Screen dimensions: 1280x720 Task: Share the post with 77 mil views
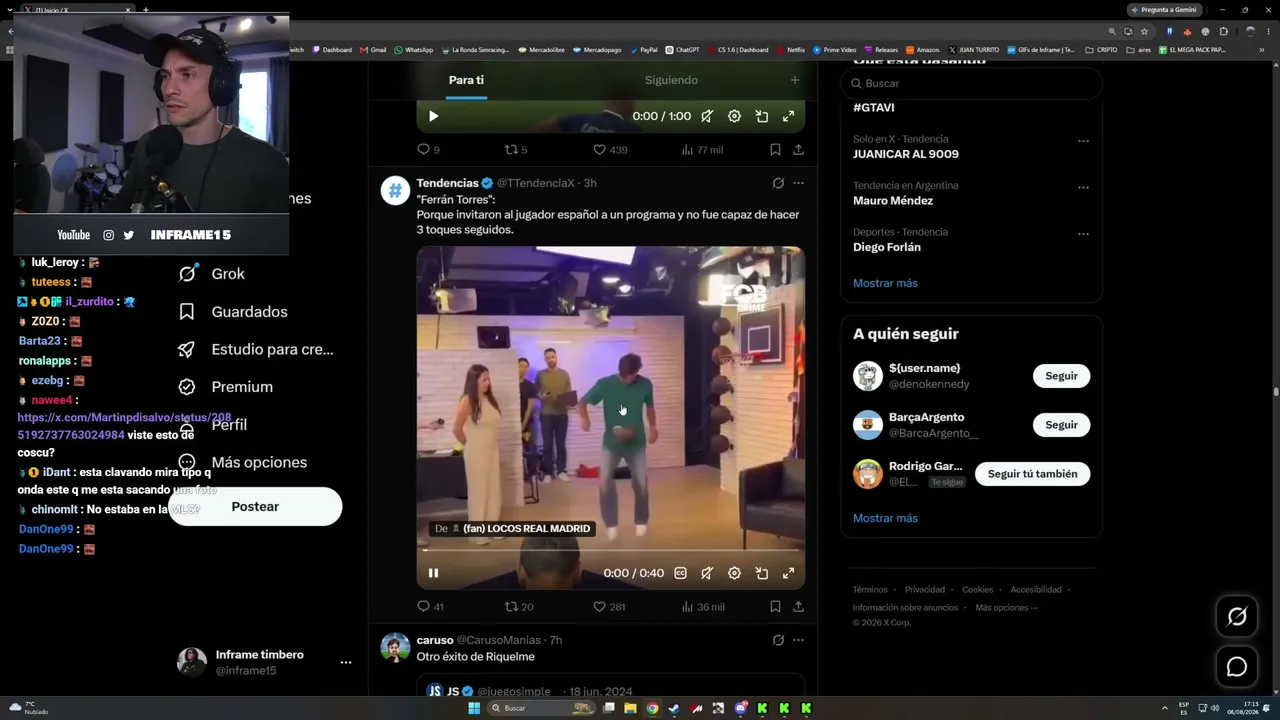tap(798, 150)
